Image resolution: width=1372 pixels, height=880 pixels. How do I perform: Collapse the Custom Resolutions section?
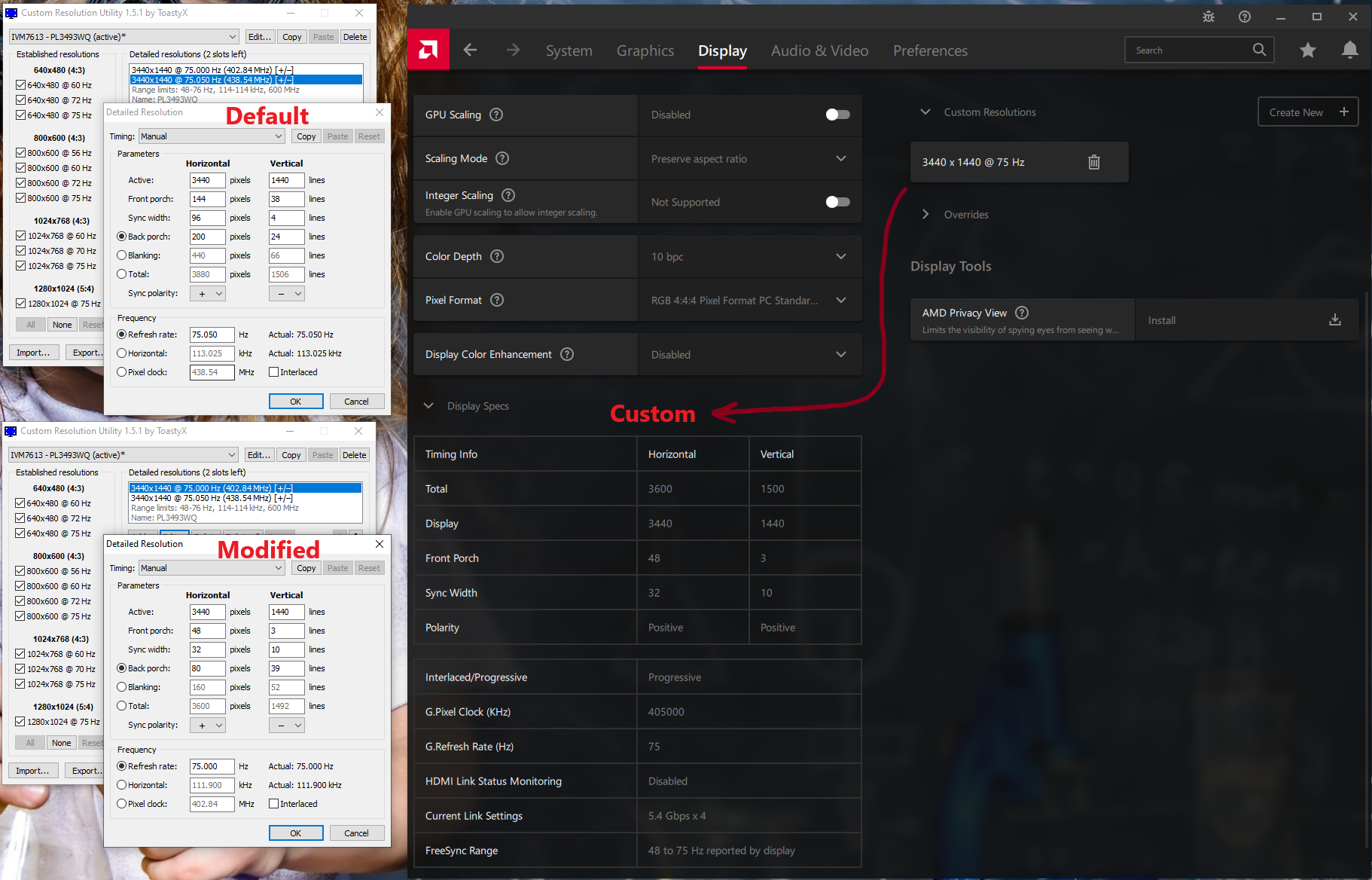pyautogui.click(x=925, y=112)
